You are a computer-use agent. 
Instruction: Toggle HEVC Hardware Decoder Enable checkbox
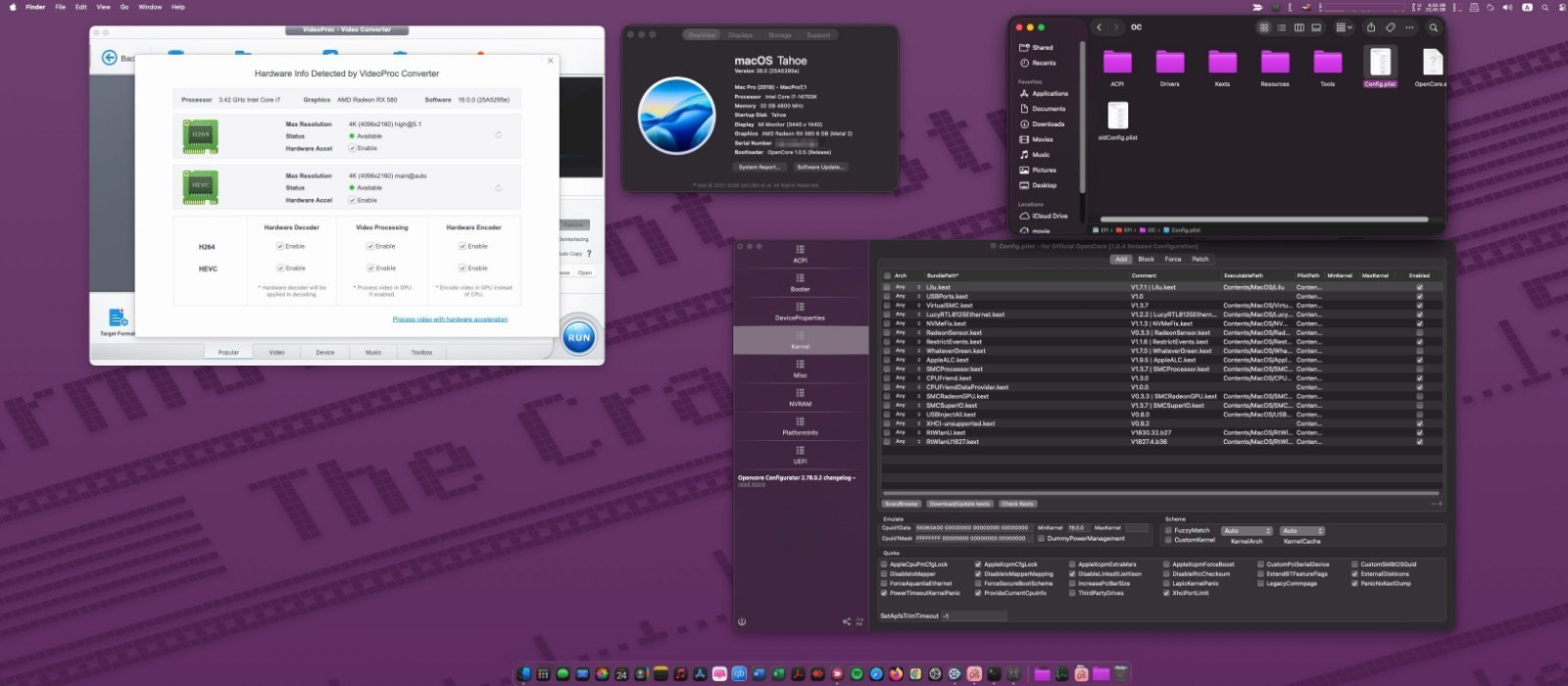(280, 268)
